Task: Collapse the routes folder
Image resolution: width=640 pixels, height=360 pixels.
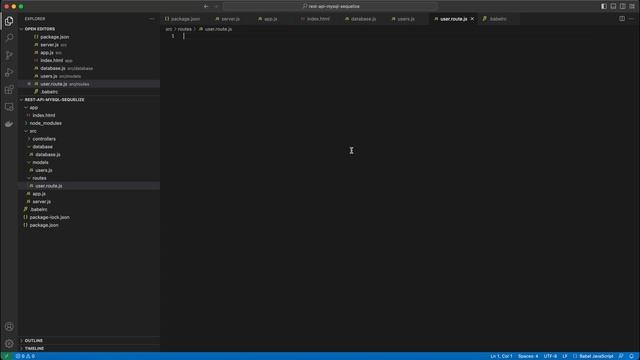Action: 39,178
